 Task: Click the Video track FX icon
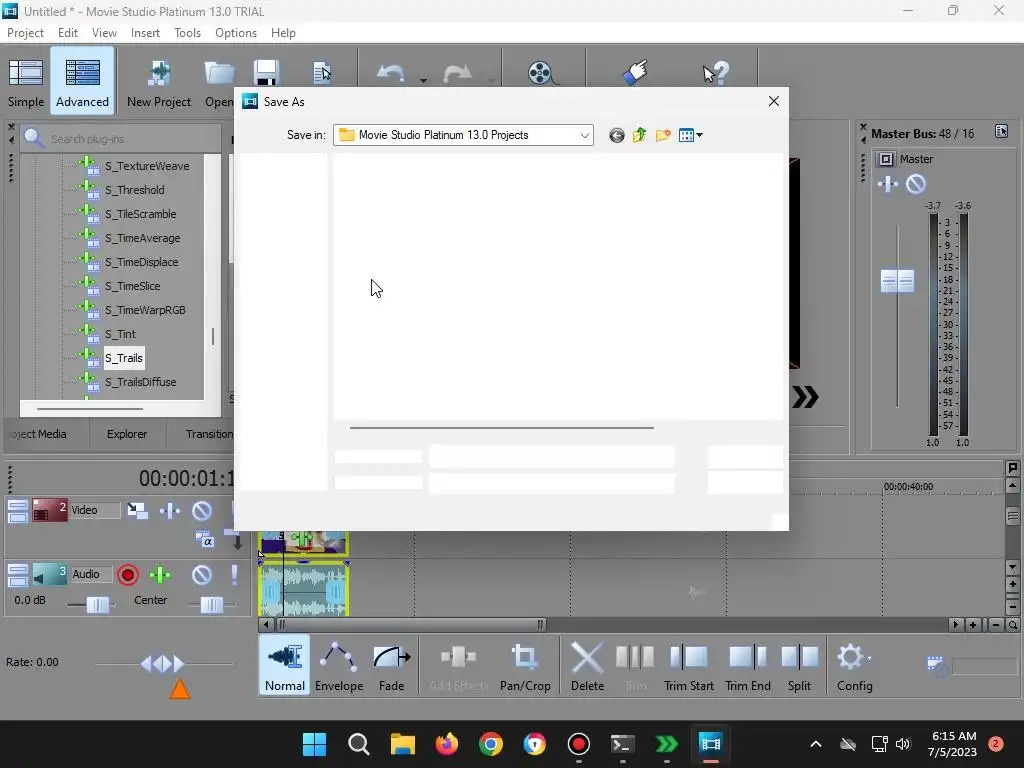coord(170,510)
